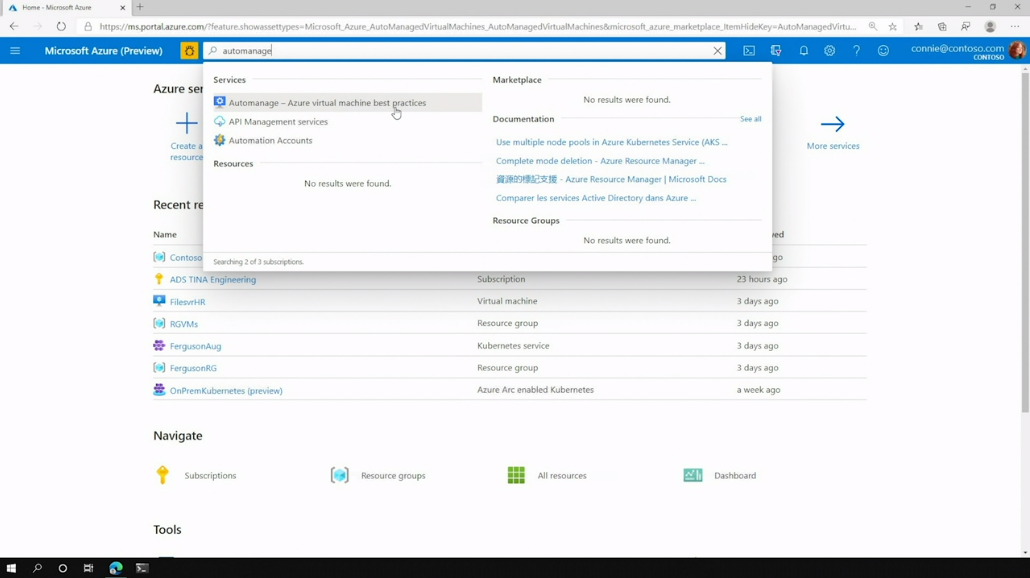This screenshot has width=1030, height=578.
Task: Choose Automation Accounts from search results
Action: (x=270, y=141)
